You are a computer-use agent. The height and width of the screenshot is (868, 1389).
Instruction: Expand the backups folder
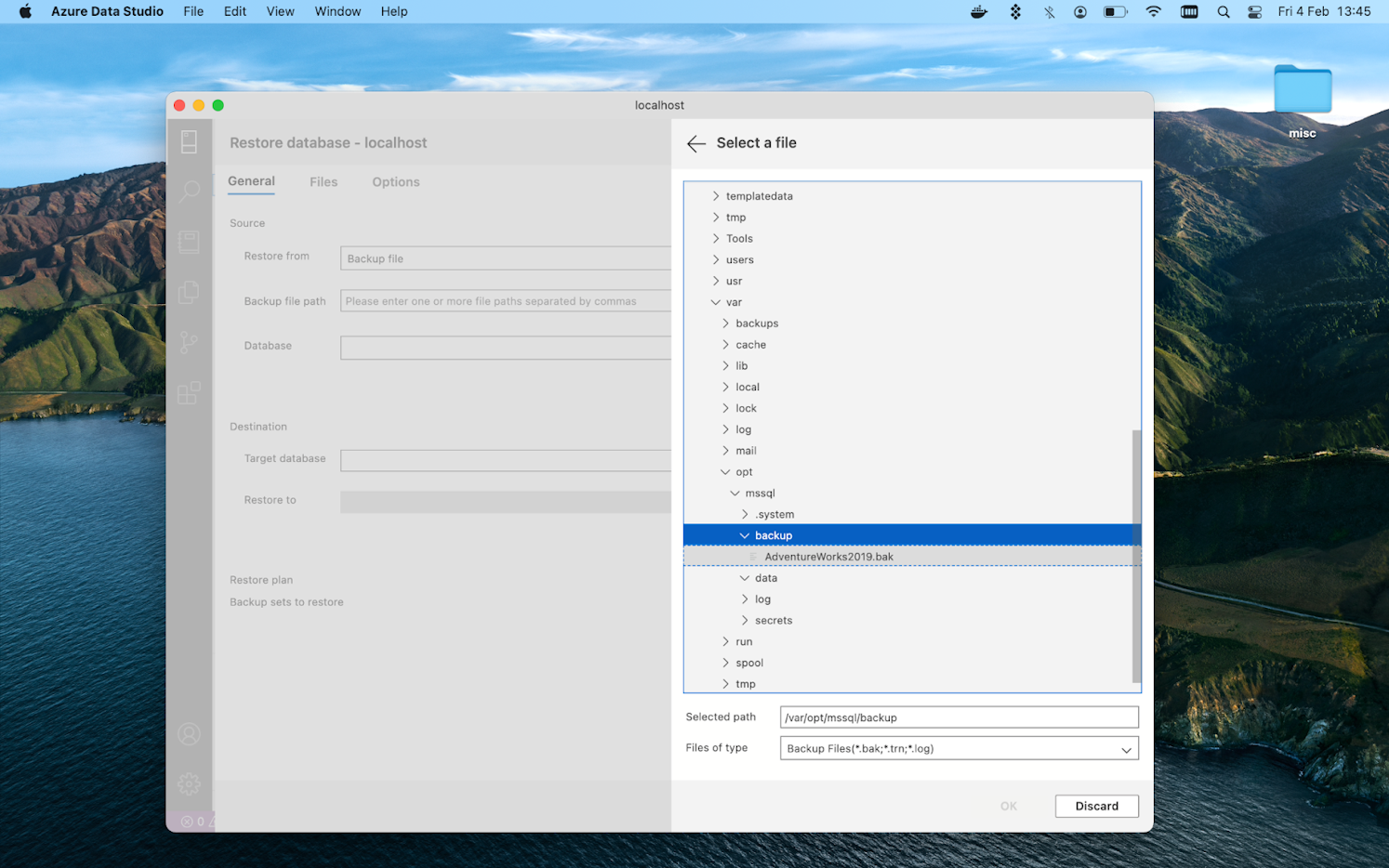click(726, 323)
